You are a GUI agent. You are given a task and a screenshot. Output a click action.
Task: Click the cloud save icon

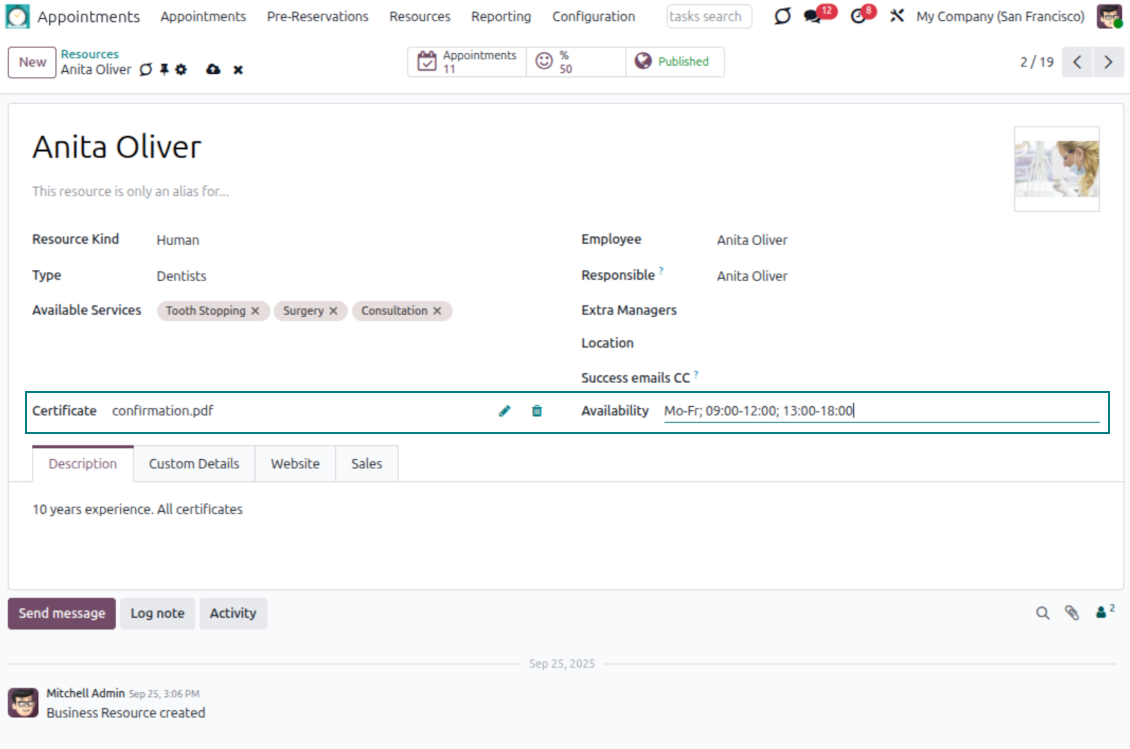coord(213,70)
